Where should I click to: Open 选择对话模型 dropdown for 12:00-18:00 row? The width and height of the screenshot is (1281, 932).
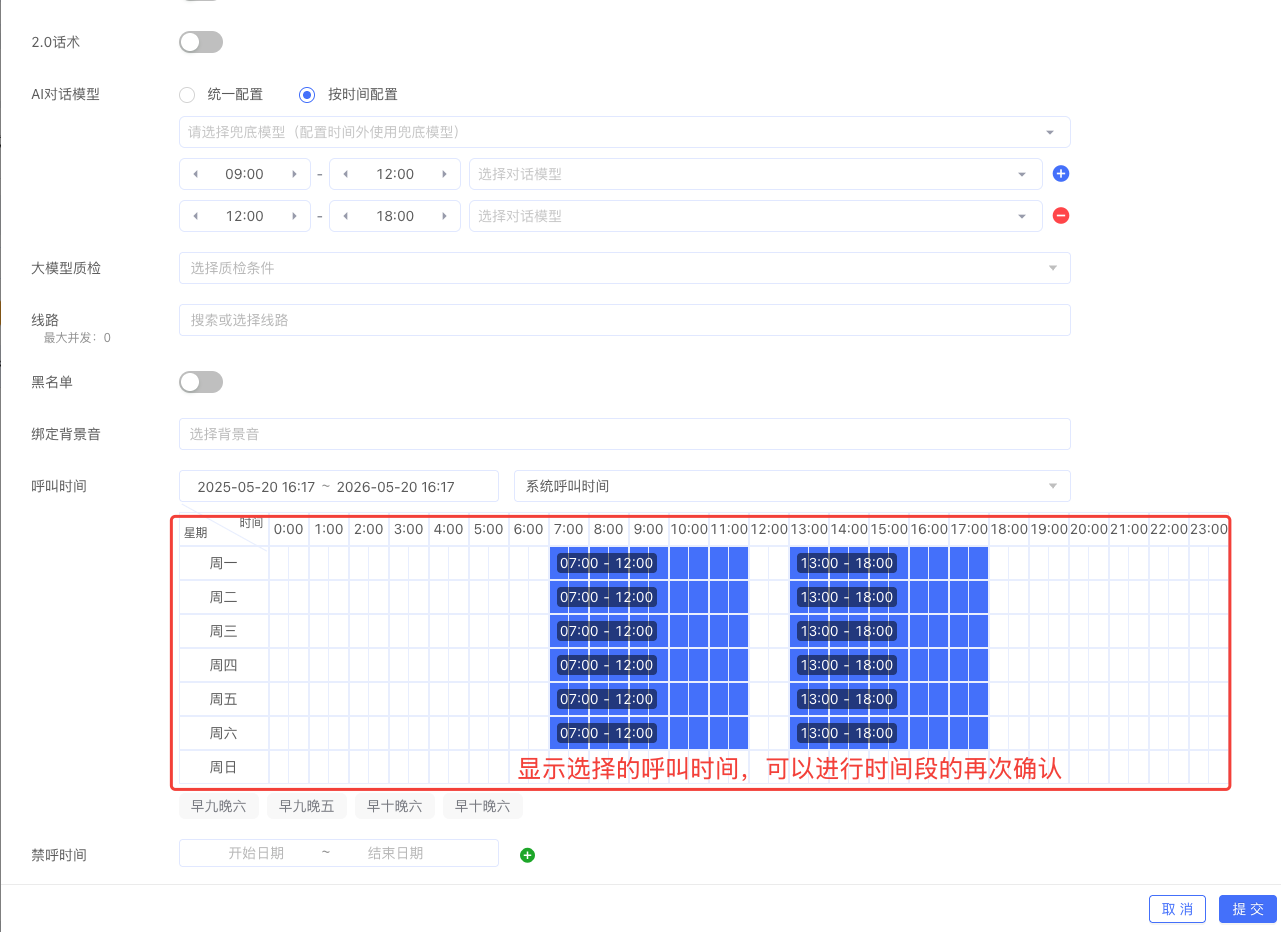coord(756,216)
